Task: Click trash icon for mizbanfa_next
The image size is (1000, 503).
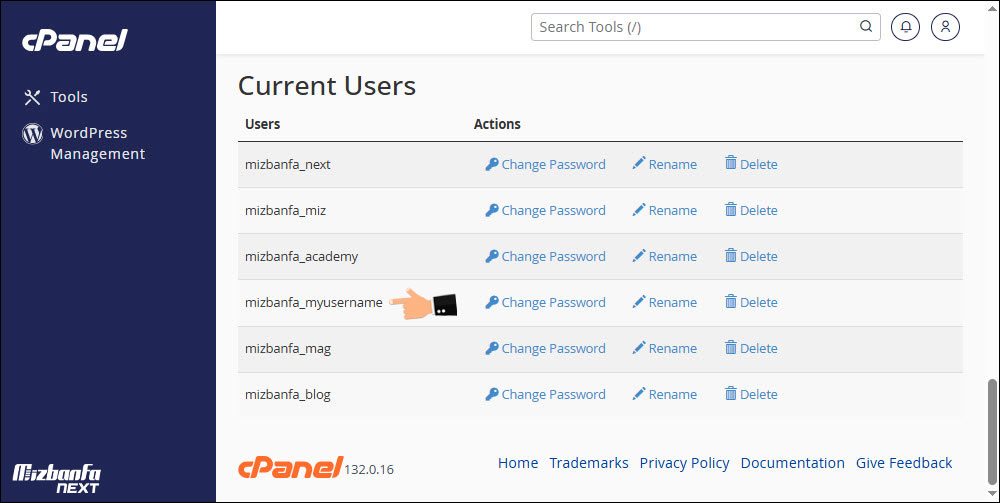Action: pos(731,163)
